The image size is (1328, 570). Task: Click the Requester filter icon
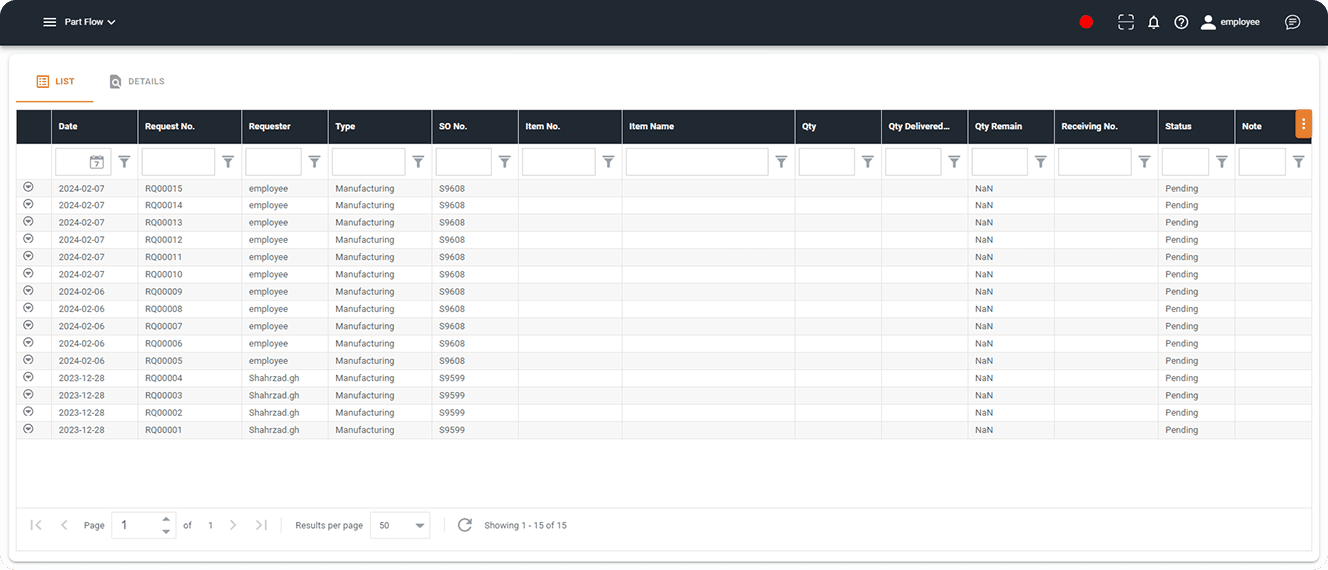tap(314, 162)
